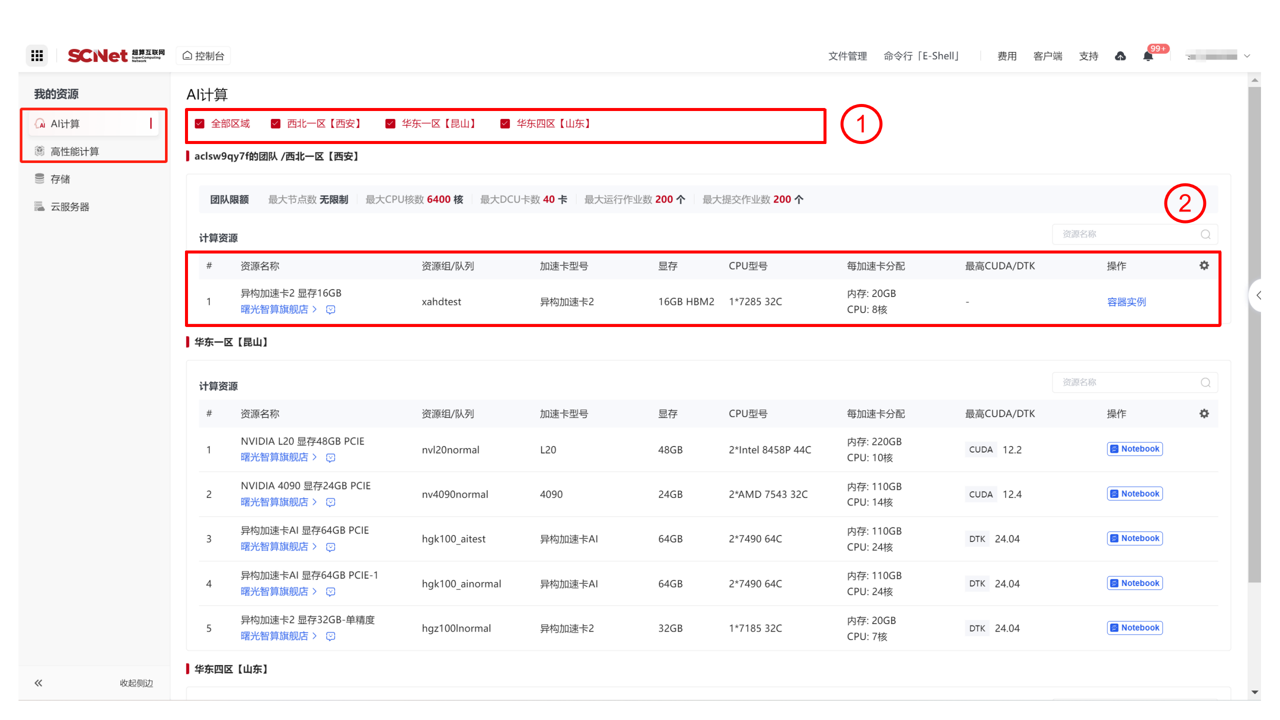
Task: Toggle the 西北一区【西安】 checkbox
Action: coord(276,124)
